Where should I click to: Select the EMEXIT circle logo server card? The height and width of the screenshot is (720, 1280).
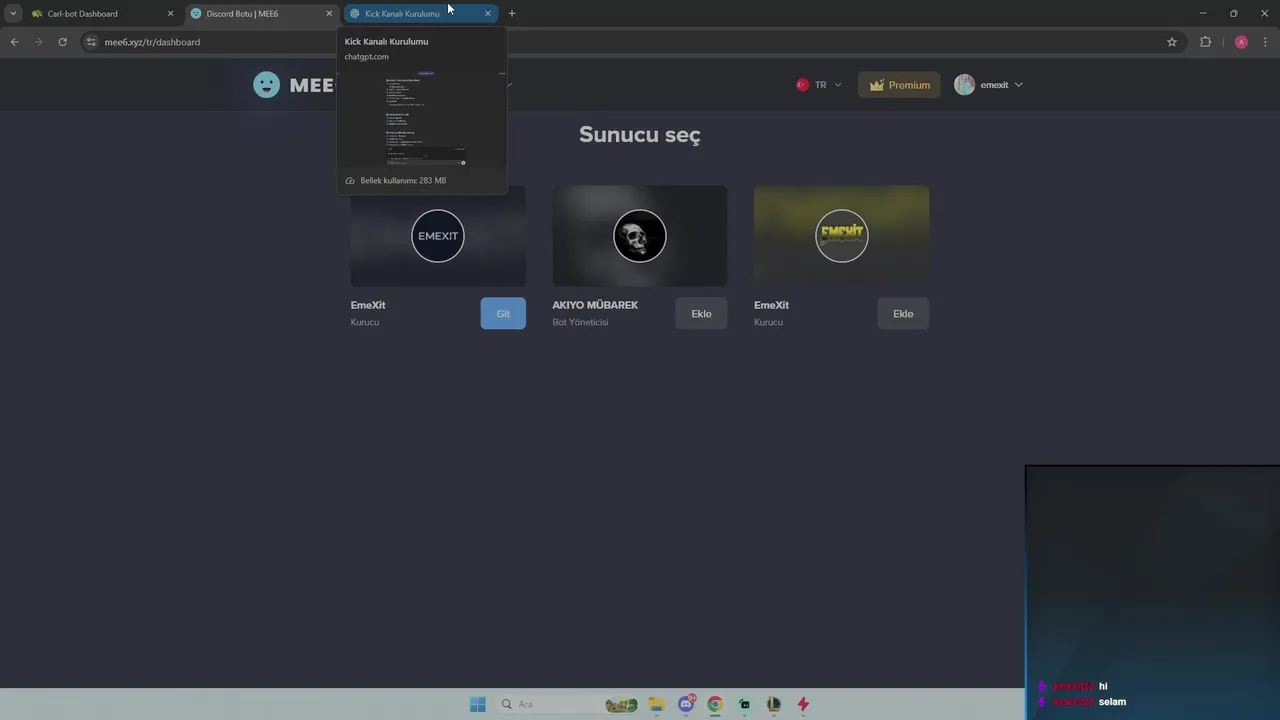pos(438,236)
